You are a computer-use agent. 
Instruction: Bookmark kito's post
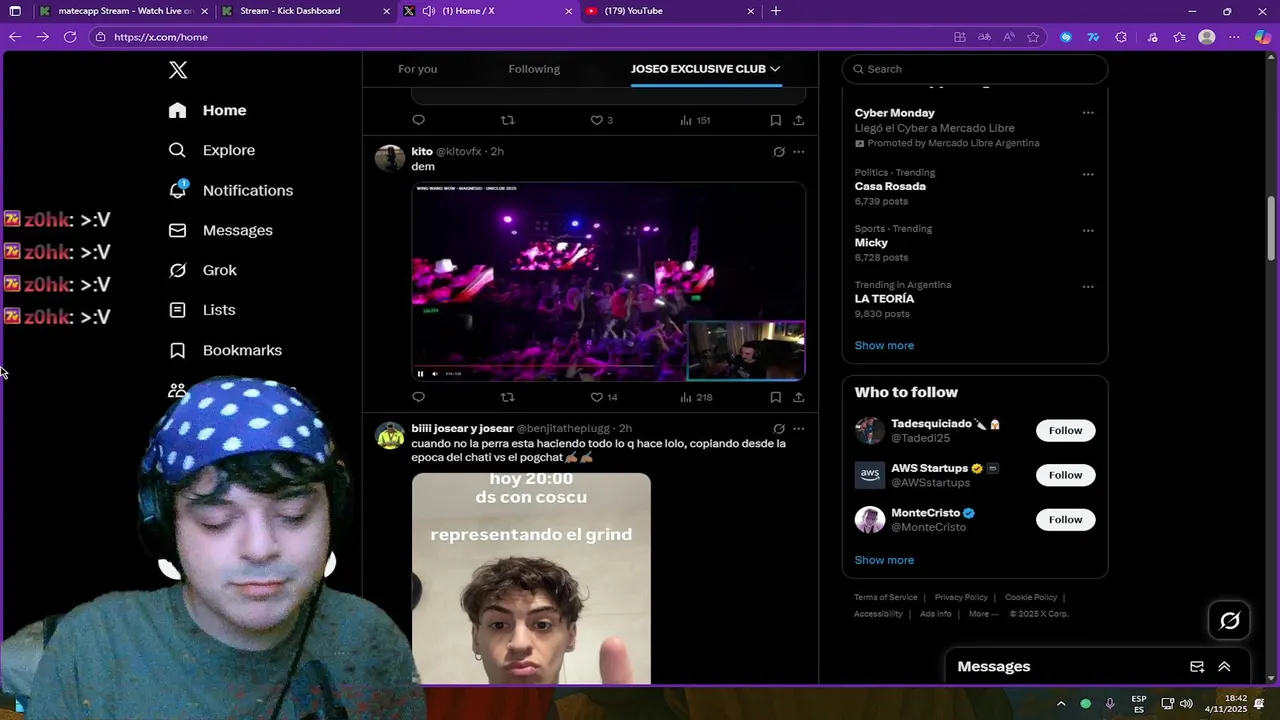click(775, 397)
